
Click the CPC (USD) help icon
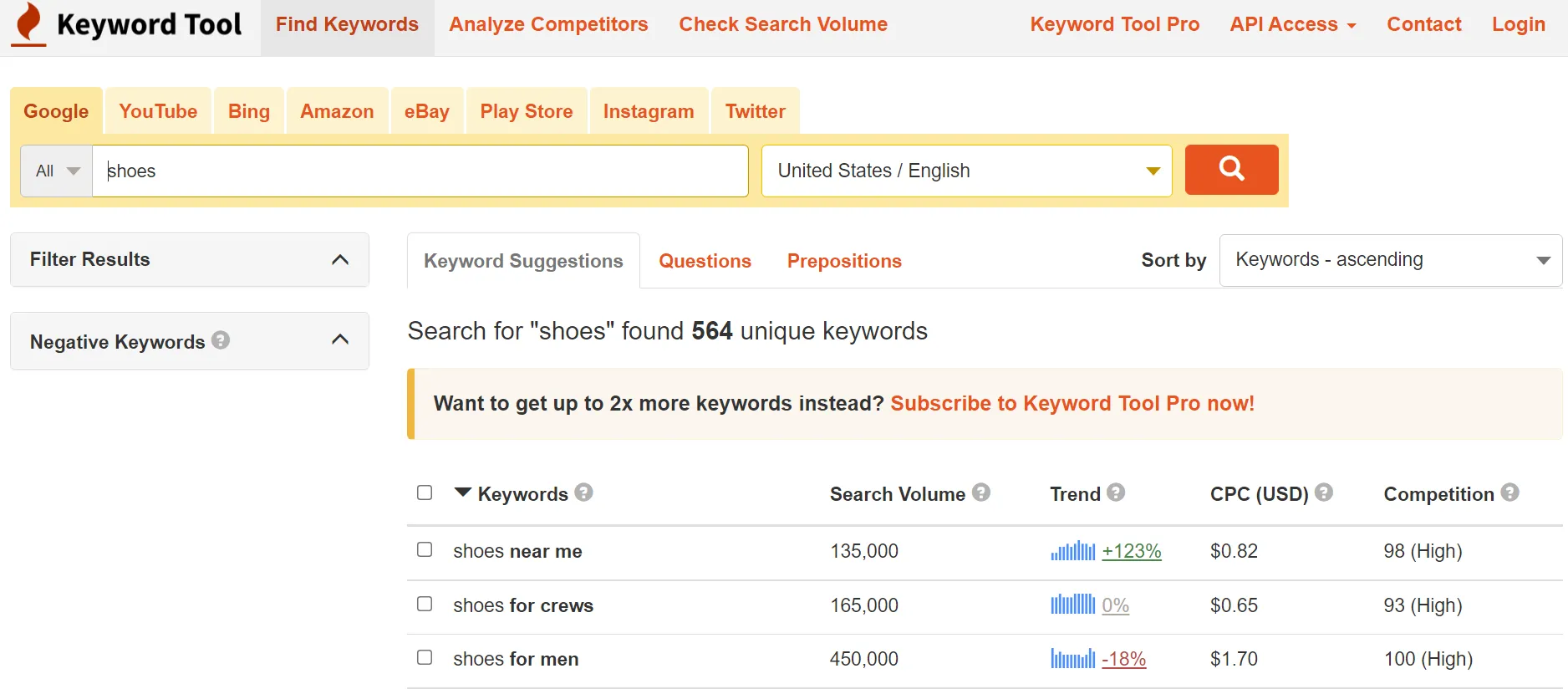1323,493
